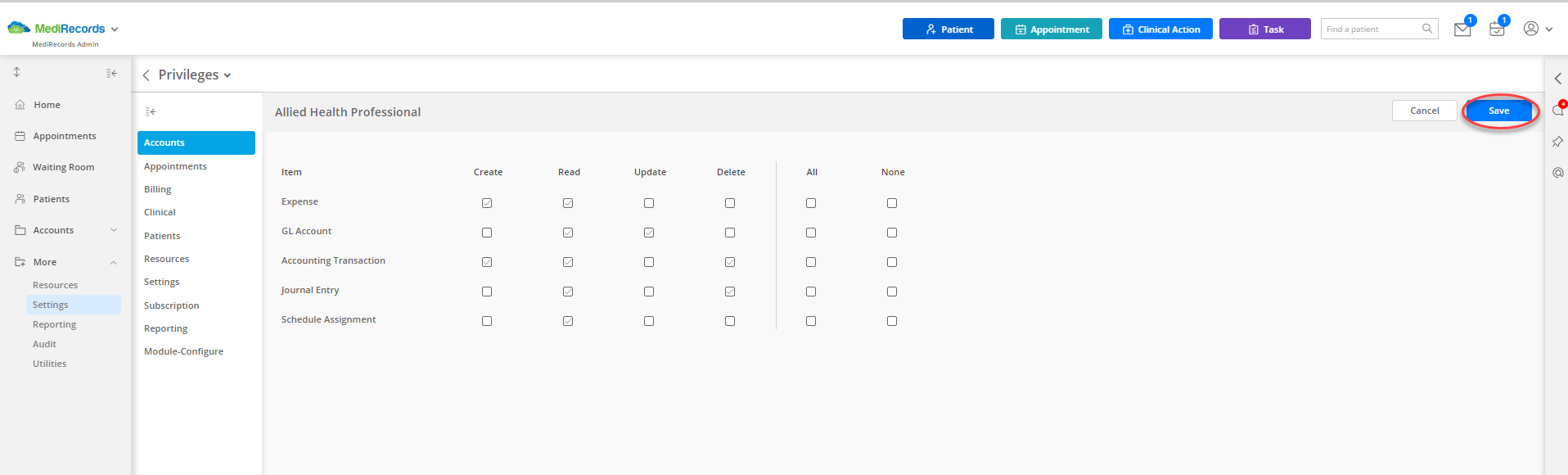Image resolution: width=1568 pixels, height=475 pixels.
Task: Click the Patients person icon in sidebar
Action: 20,199
